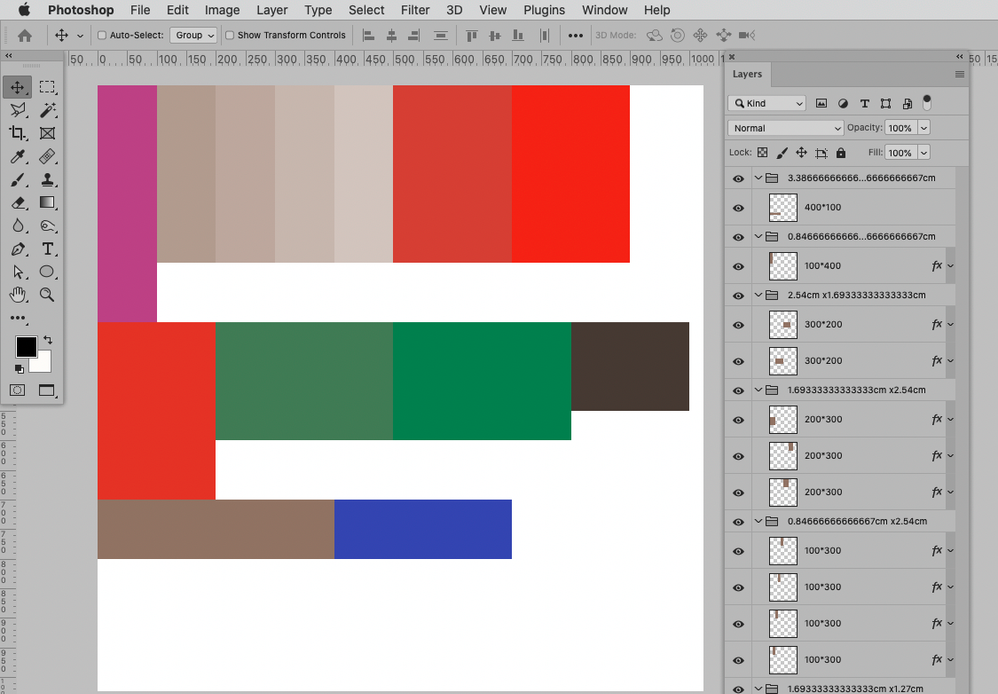998x694 pixels.
Task: Click the foreground color swatch
Action: [x=25, y=347]
